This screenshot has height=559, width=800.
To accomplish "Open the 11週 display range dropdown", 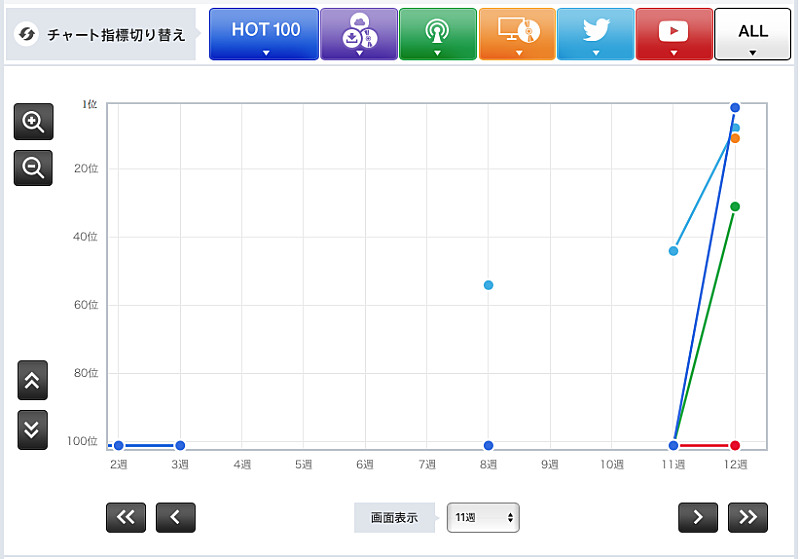I will point(483,518).
